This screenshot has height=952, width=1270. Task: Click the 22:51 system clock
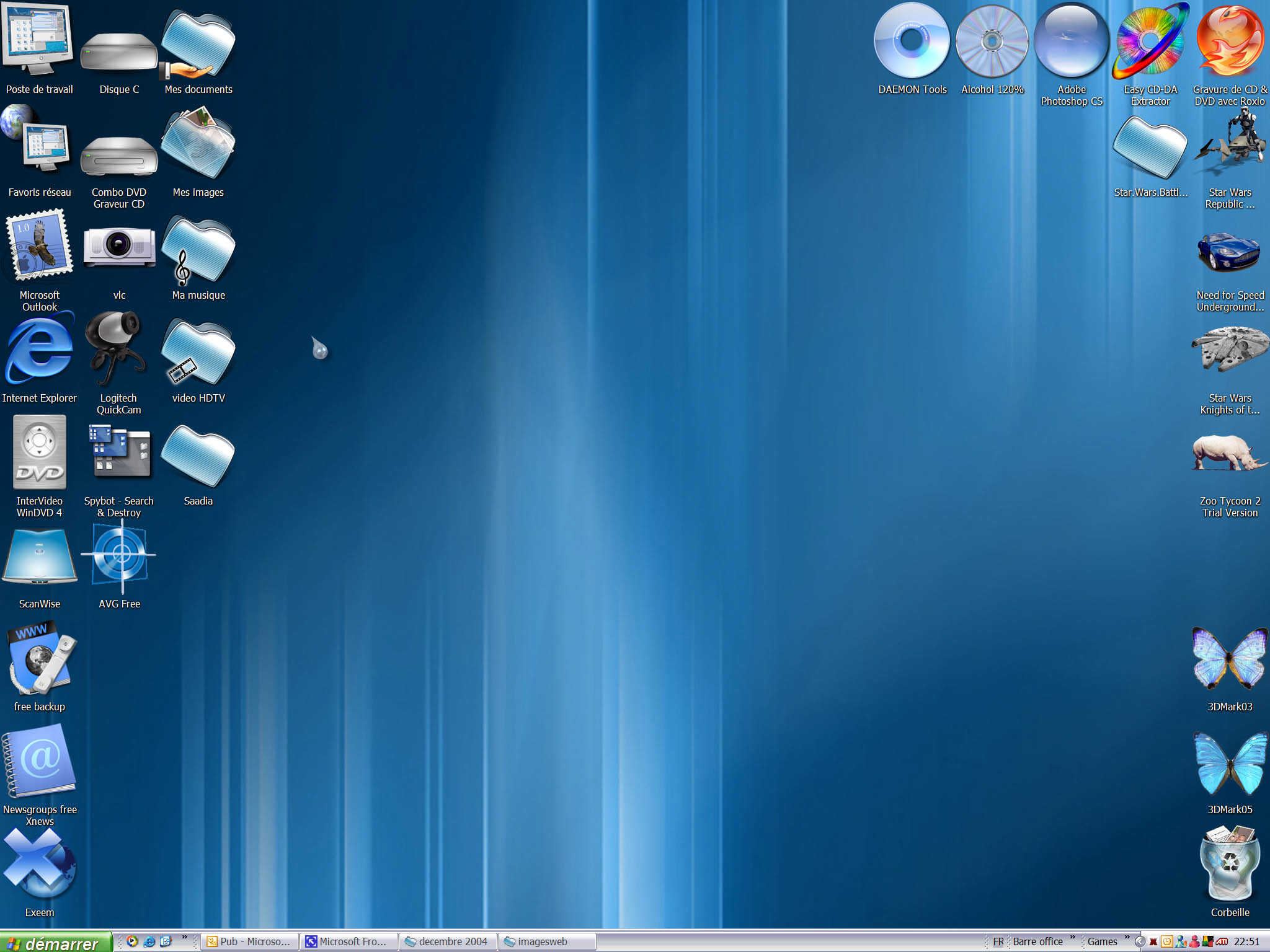1246,941
